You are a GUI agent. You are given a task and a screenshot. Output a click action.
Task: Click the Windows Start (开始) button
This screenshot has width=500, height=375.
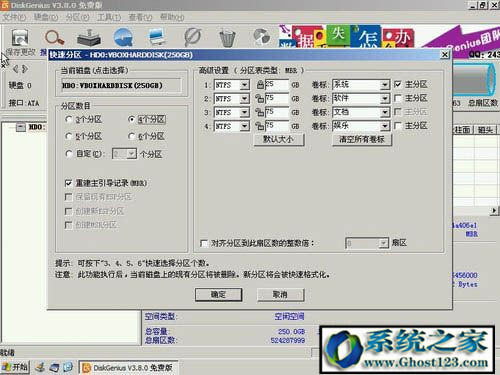tap(15, 367)
